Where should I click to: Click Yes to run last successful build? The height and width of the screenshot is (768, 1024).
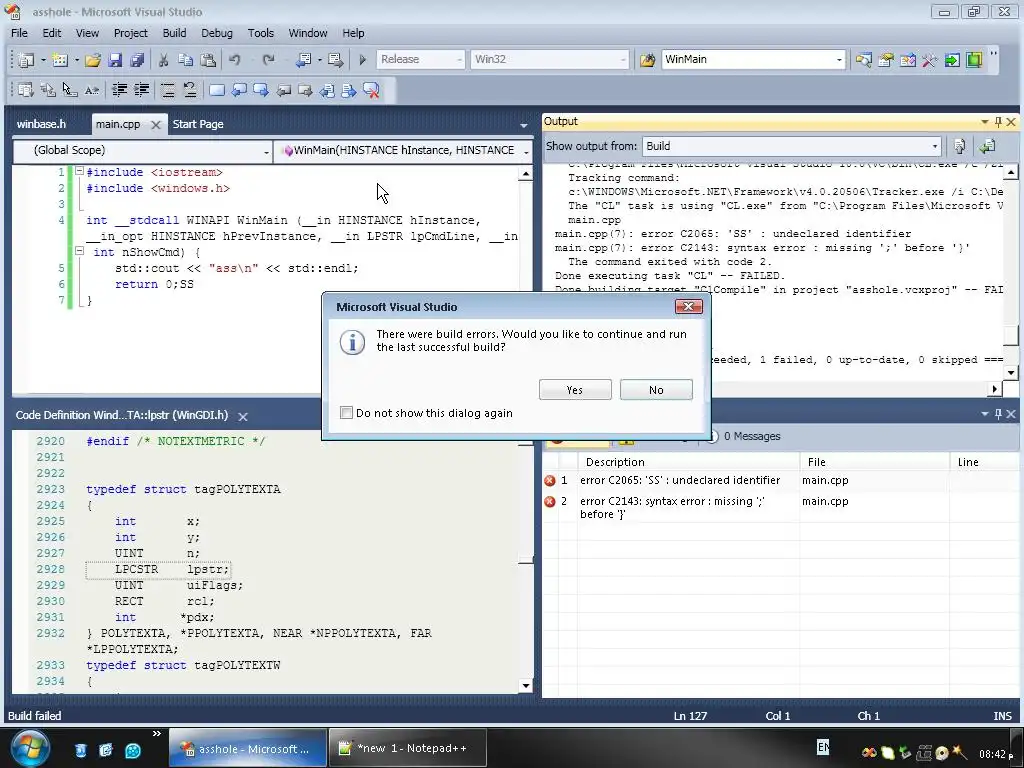pyautogui.click(x=575, y=390)
